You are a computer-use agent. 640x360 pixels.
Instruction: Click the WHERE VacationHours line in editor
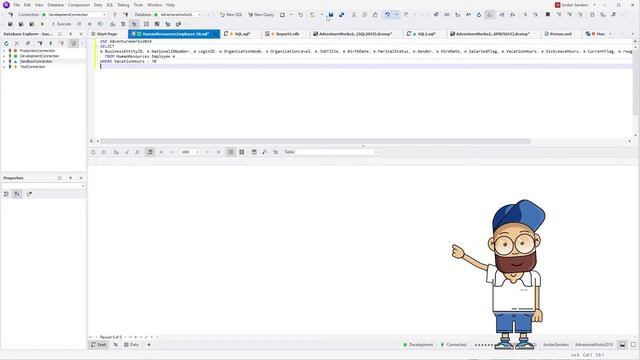click(x=128, y=61)
